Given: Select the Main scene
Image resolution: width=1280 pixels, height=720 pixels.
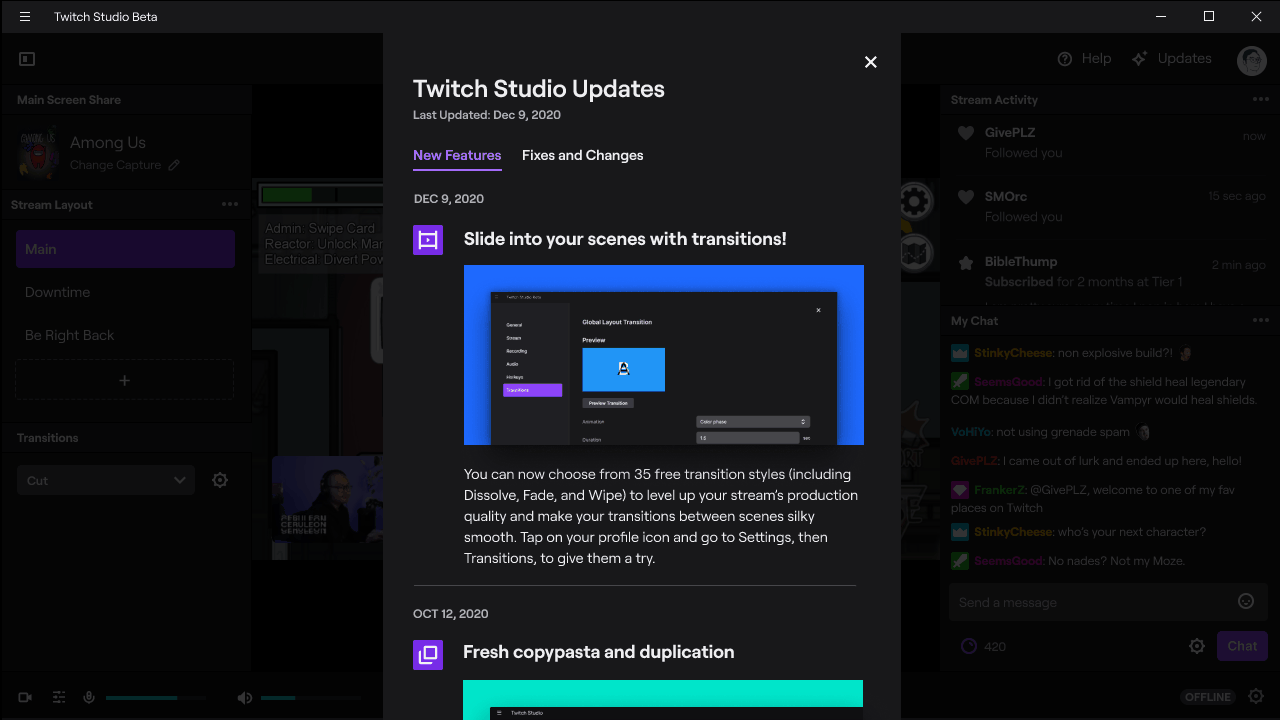Looking at the screenshot, I should click(125, 249).
